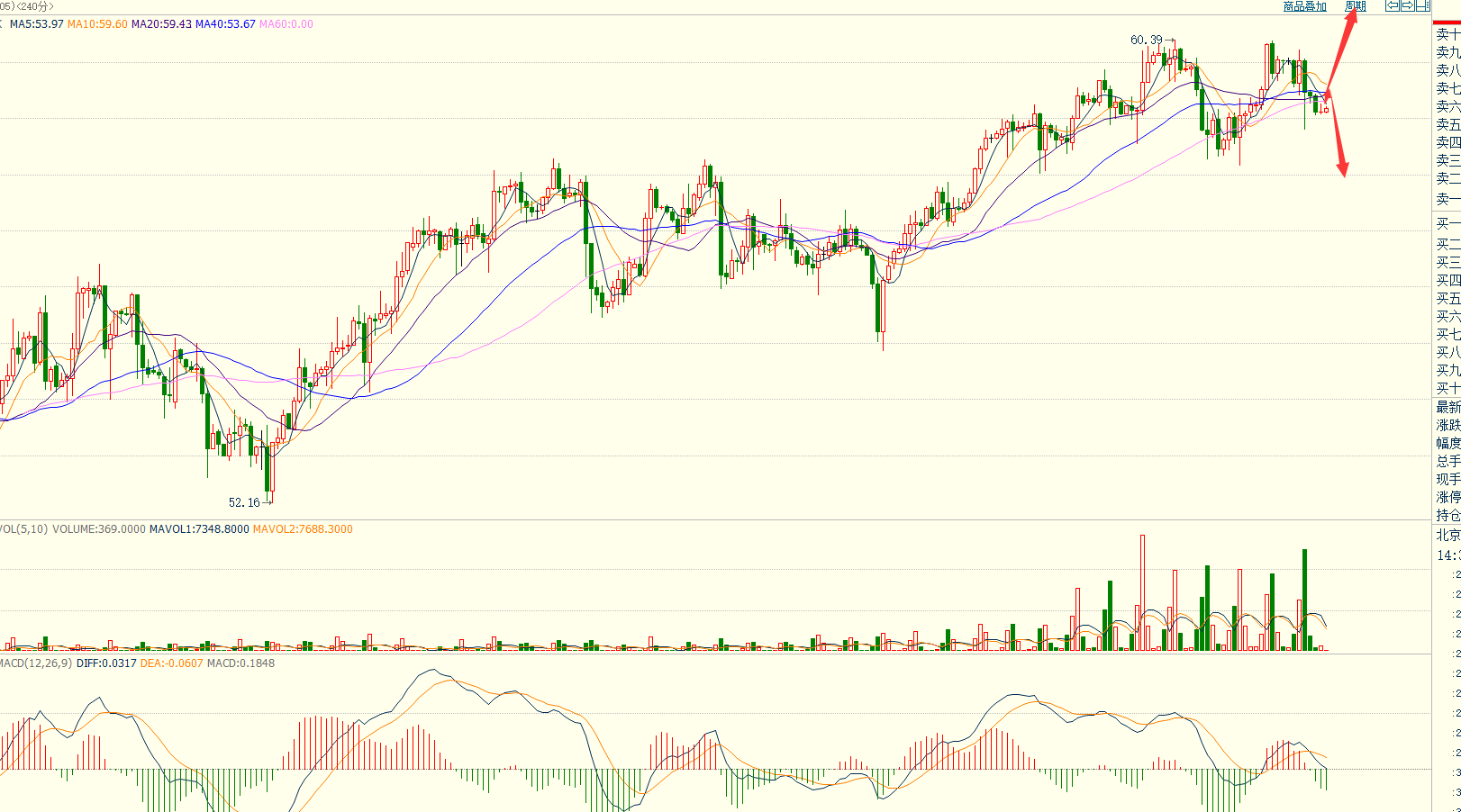The width and height of the screenshot is (1461, 812).
Task: Click the 买四 order book row
Action: click(1447, 280)
